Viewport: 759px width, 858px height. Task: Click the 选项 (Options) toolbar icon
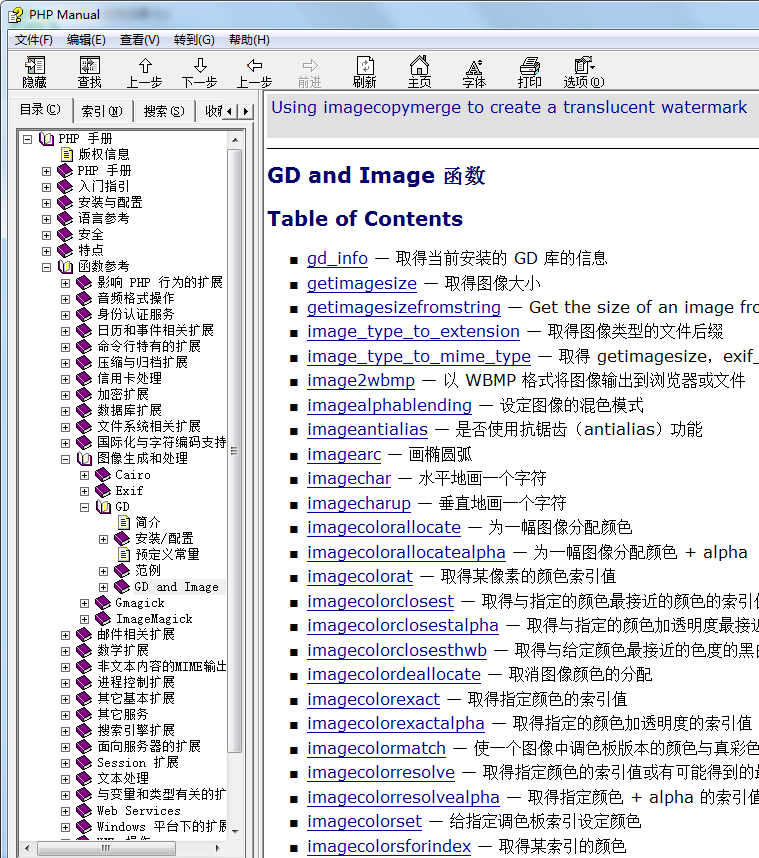click(584, 72)
